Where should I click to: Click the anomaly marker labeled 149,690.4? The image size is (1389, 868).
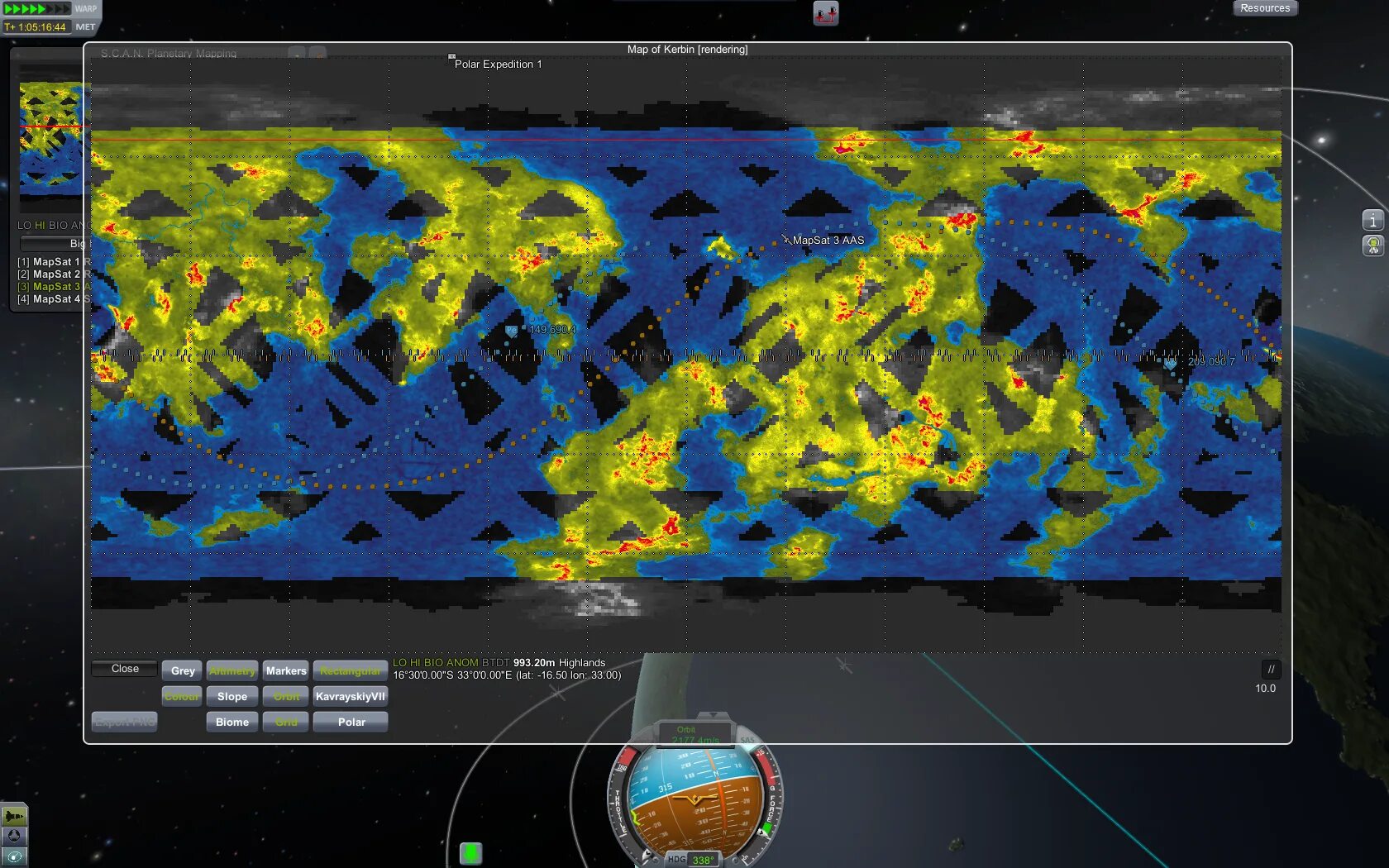point(511,330)
